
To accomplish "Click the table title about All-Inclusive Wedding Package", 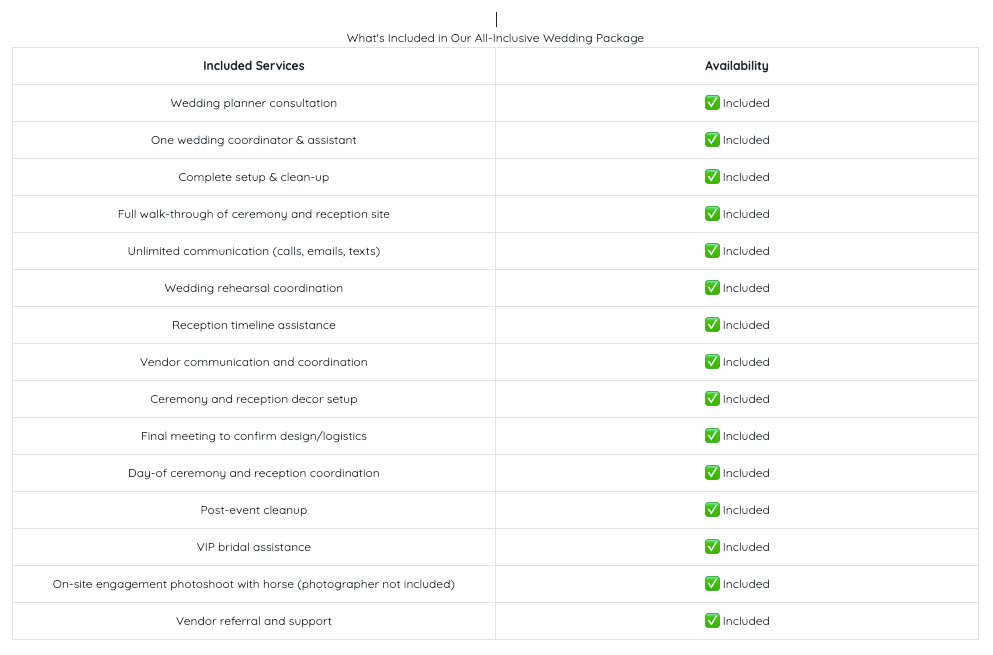I will (495, 38).
